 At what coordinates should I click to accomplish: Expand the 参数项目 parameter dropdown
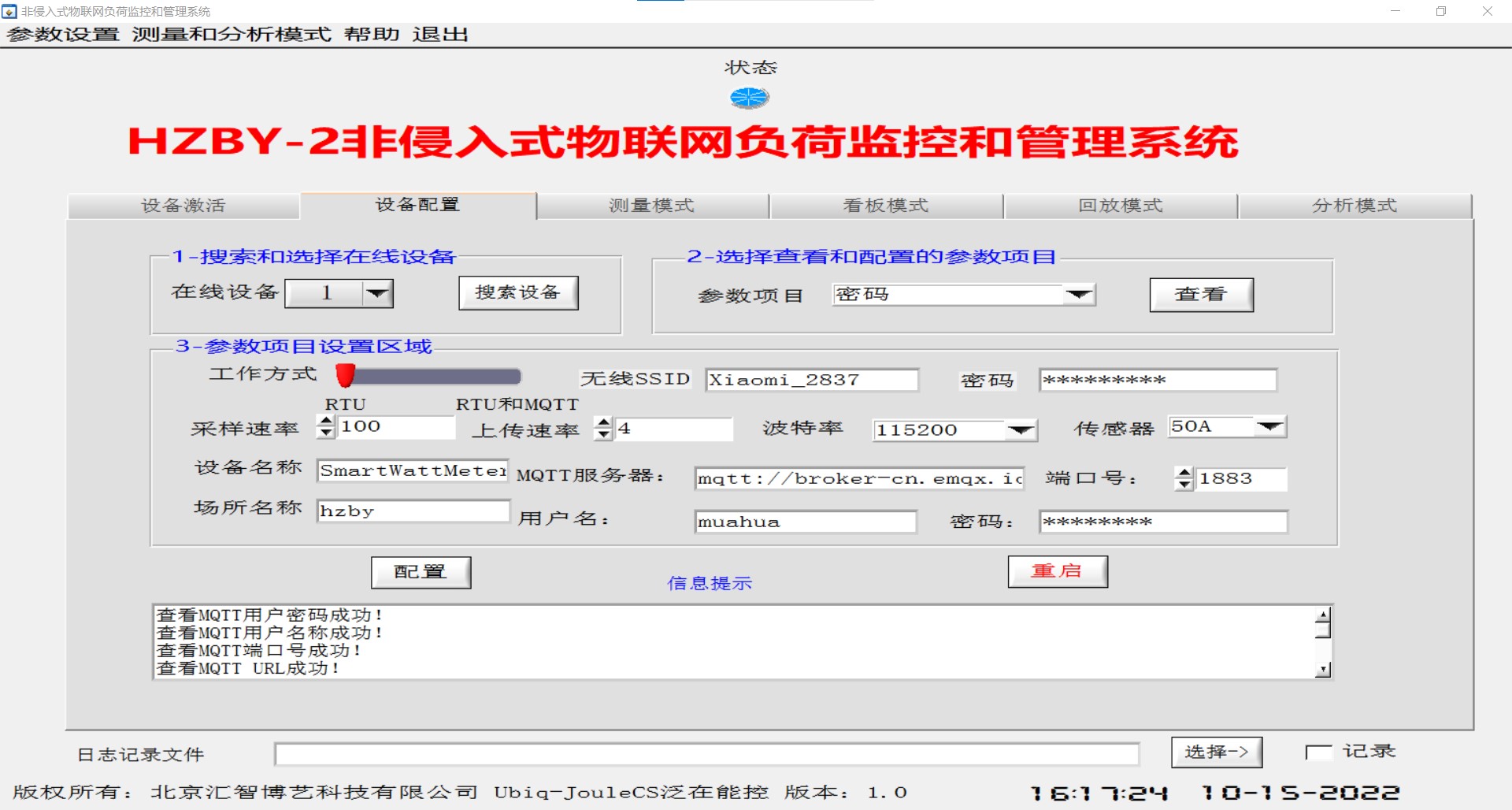point(1078,295)
